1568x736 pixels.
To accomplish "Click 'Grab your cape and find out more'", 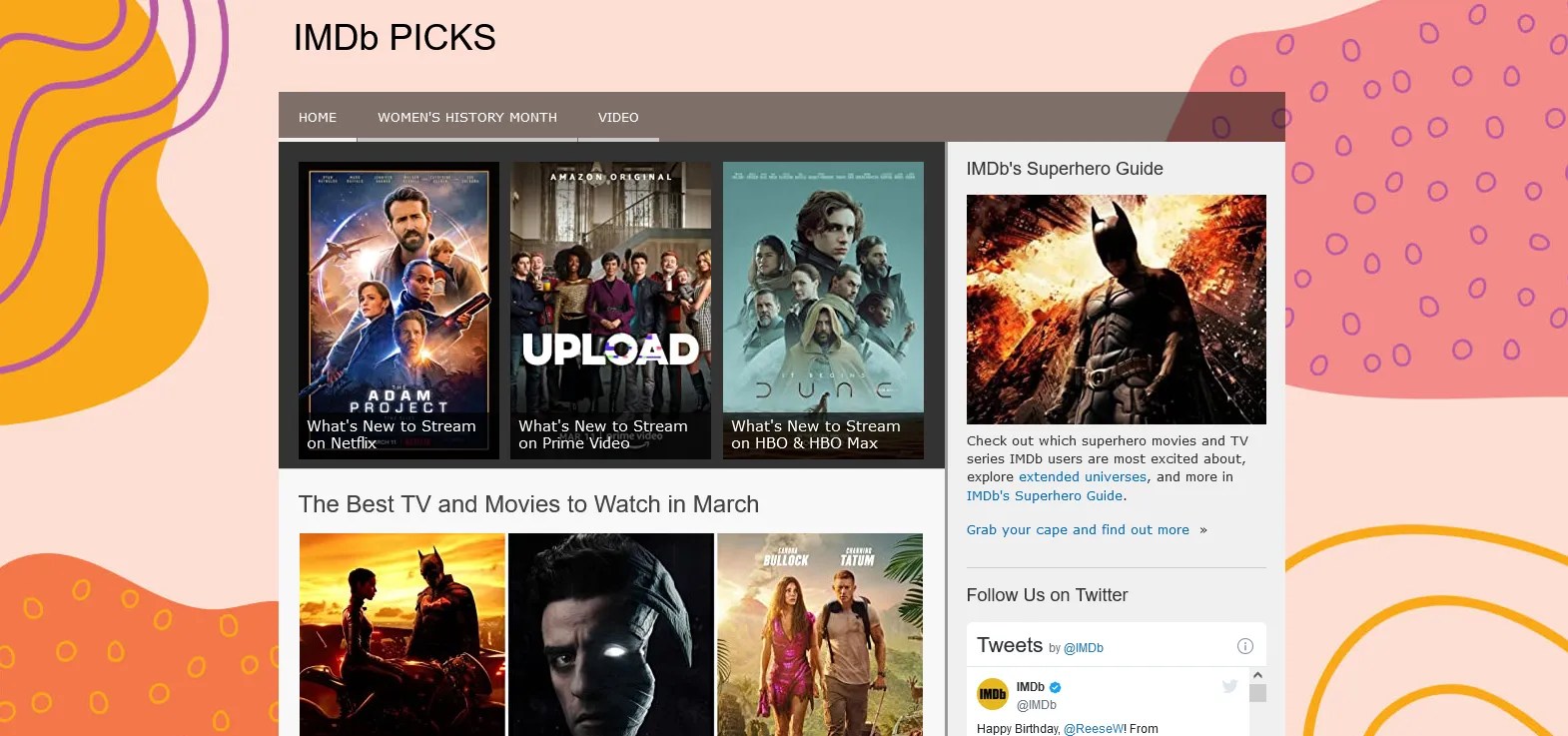I will point(1078,530).
